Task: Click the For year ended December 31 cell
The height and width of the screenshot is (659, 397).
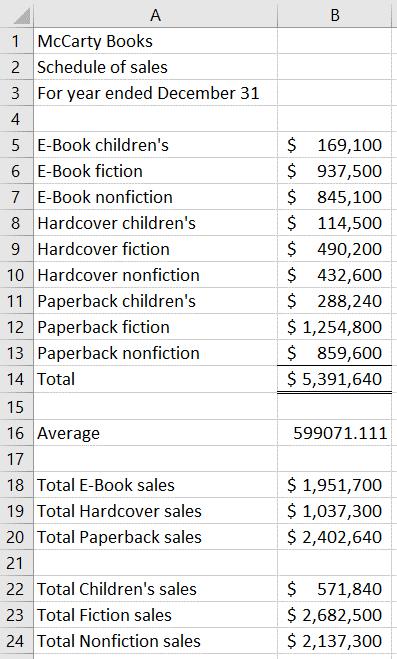Action: pyautogui.click(x=155, y=93)
